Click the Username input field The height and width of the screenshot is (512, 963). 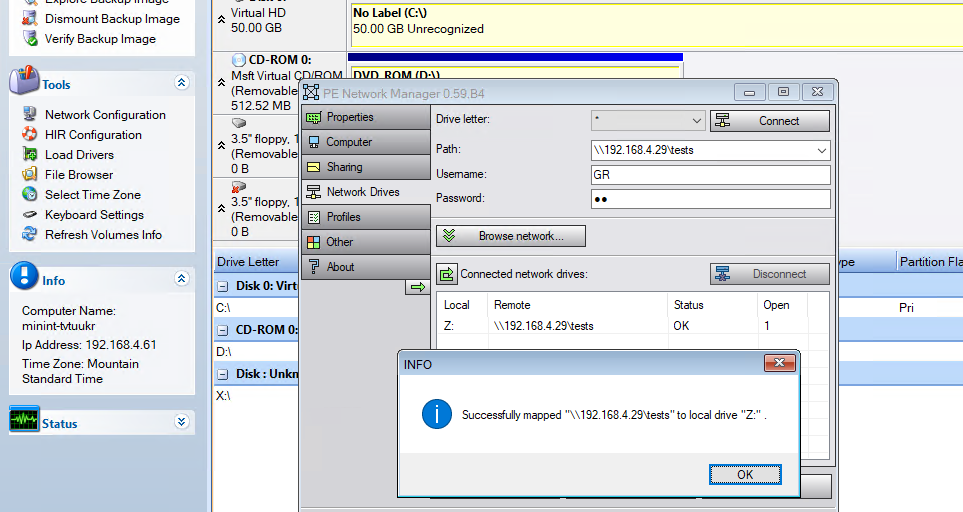click(711, 175)
